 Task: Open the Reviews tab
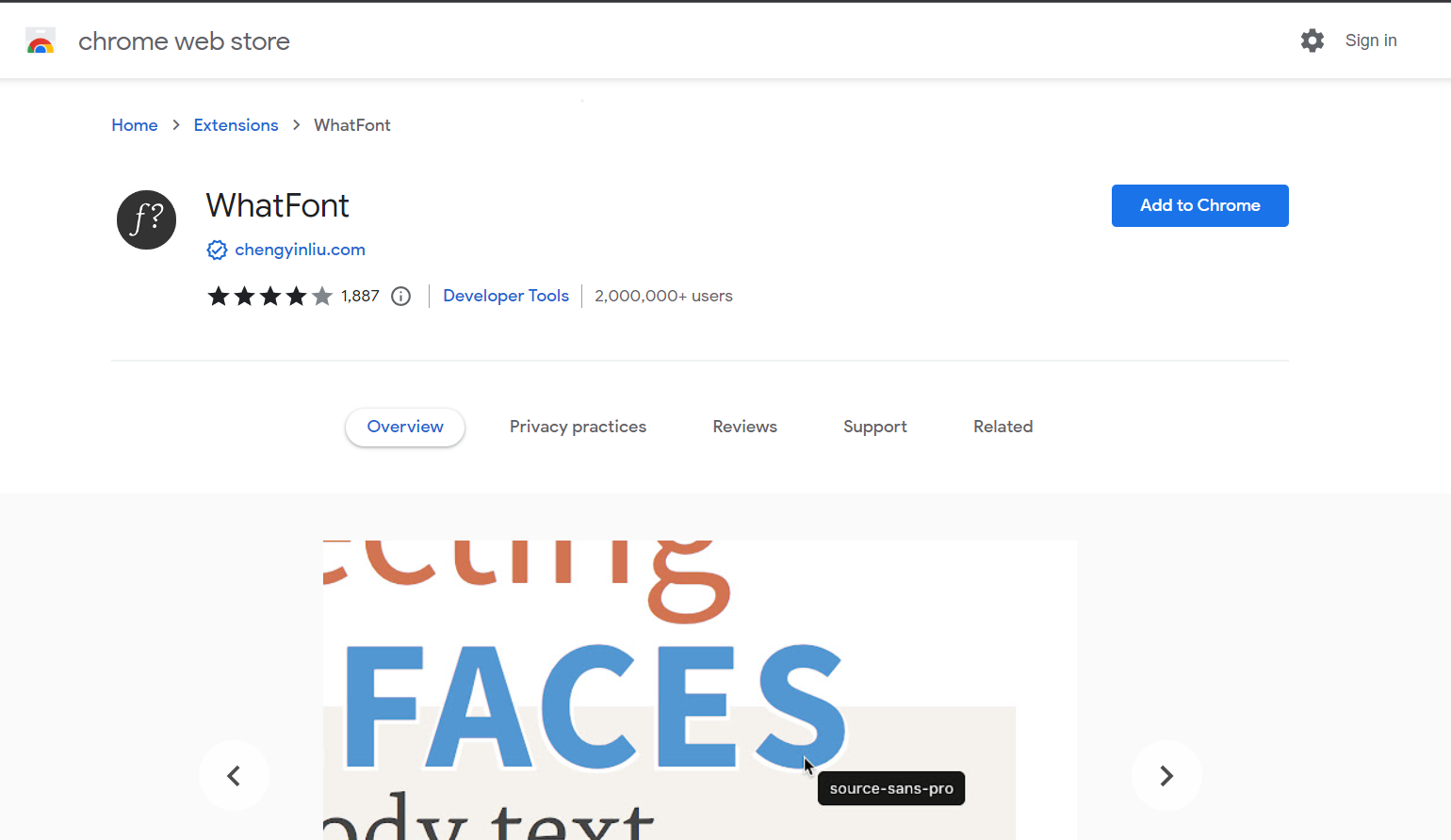[x=744, y=427]
